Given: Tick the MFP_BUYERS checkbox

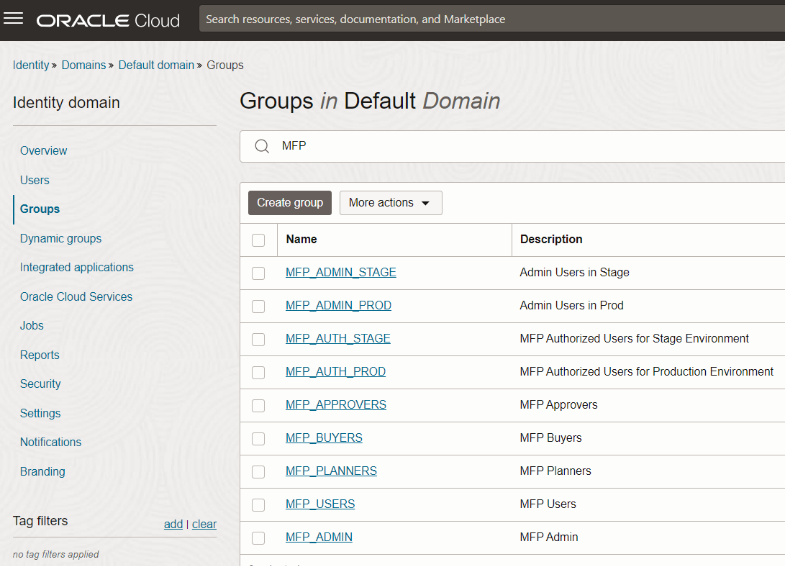Looking at the screenshot, I should point(258,439).
